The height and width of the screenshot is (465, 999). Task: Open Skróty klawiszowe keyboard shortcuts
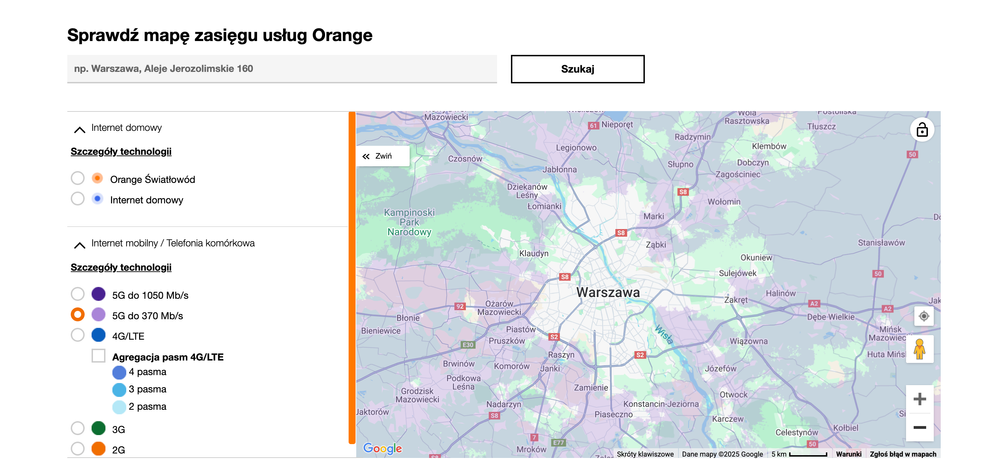pos(645,454)
